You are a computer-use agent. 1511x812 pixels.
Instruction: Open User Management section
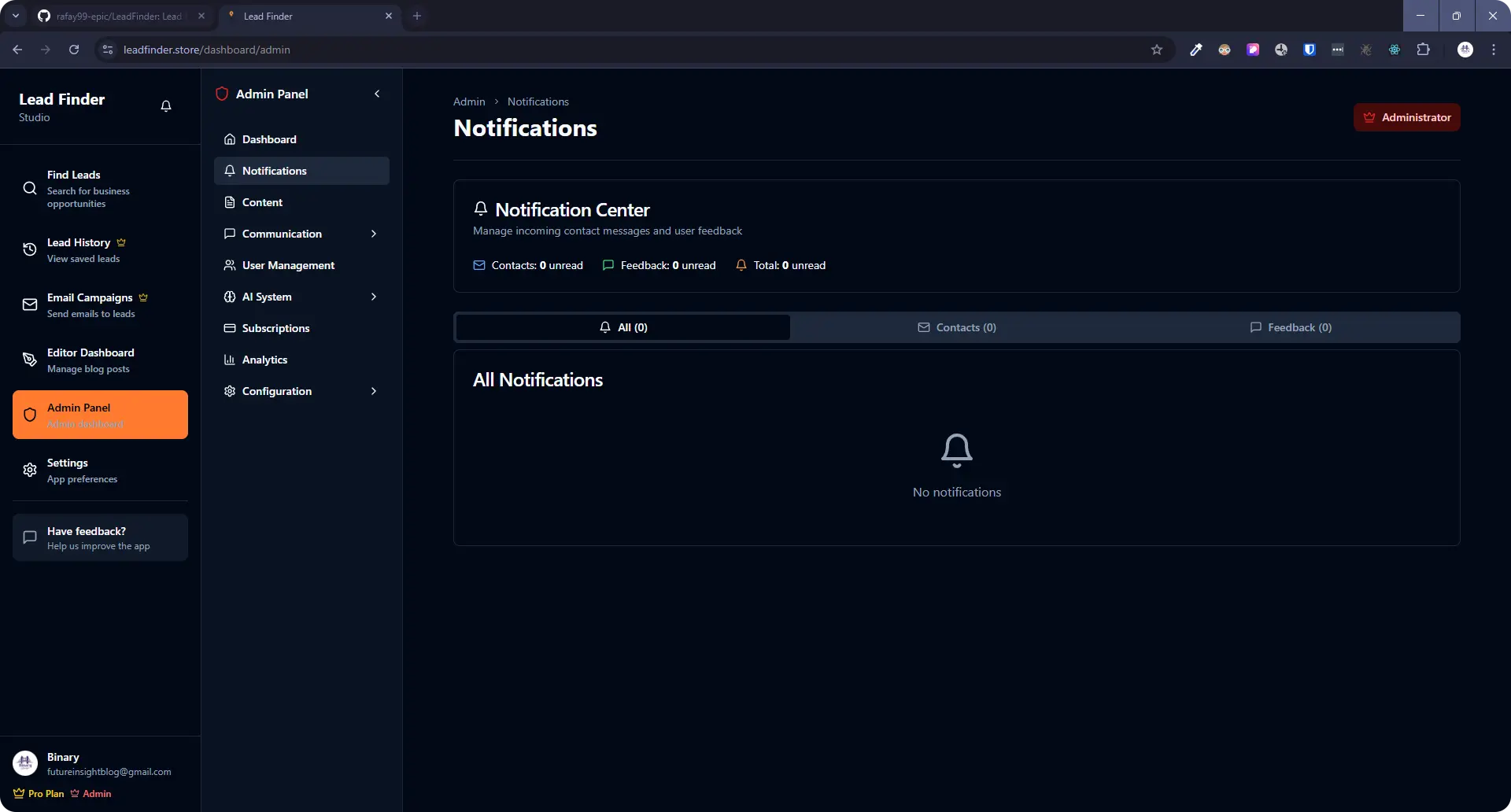click(x=301, y=265)
